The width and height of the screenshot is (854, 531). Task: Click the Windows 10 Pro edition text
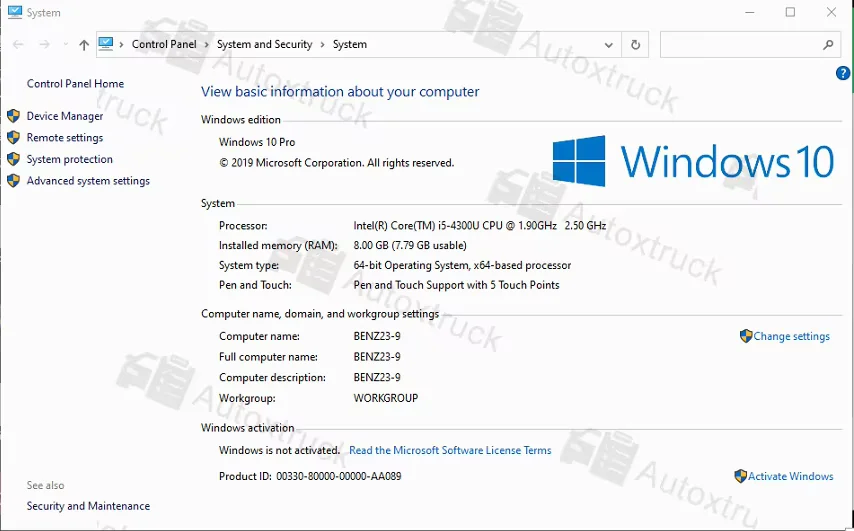click(x=257, y=142)
